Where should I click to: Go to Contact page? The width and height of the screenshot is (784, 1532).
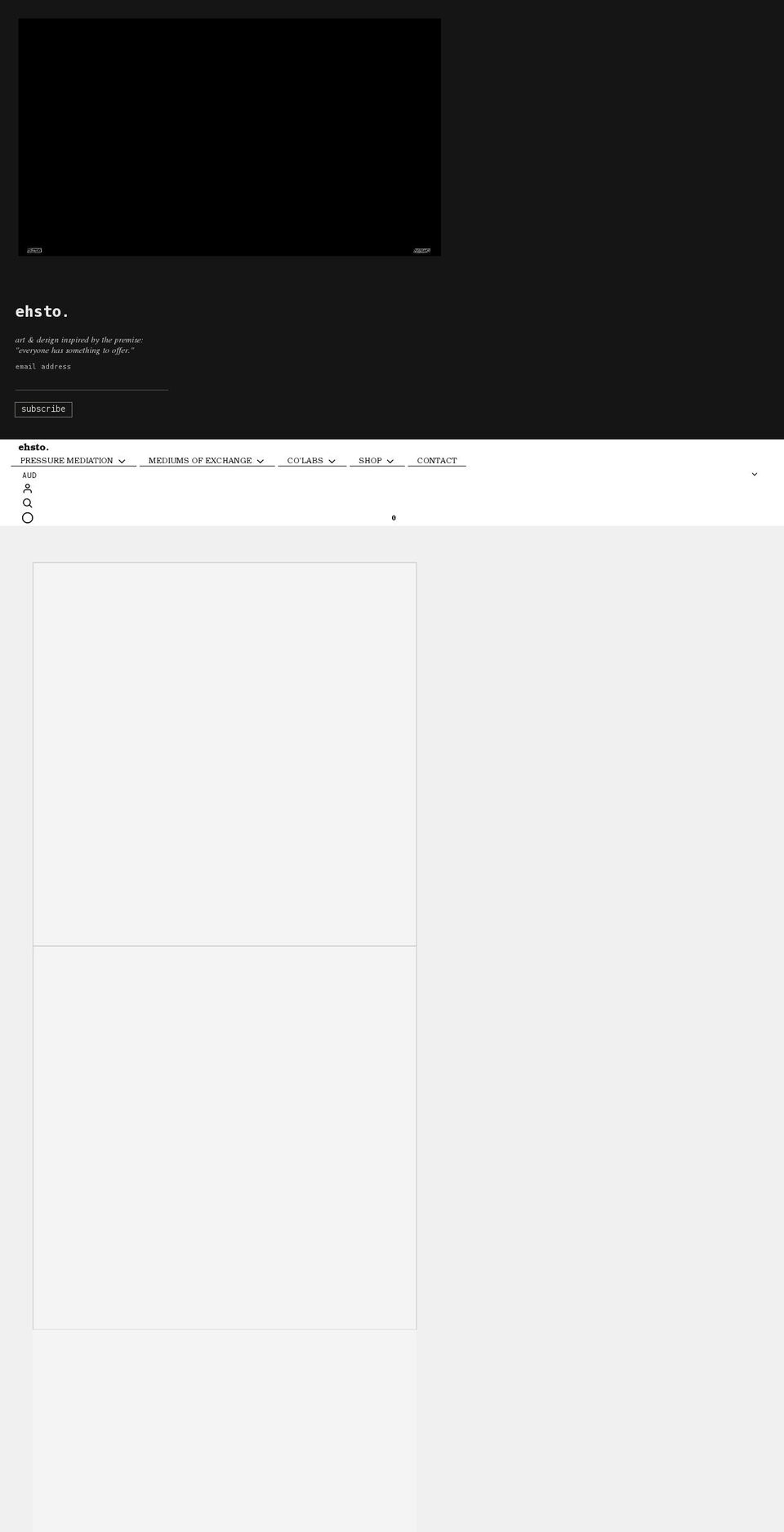point(437,461)
